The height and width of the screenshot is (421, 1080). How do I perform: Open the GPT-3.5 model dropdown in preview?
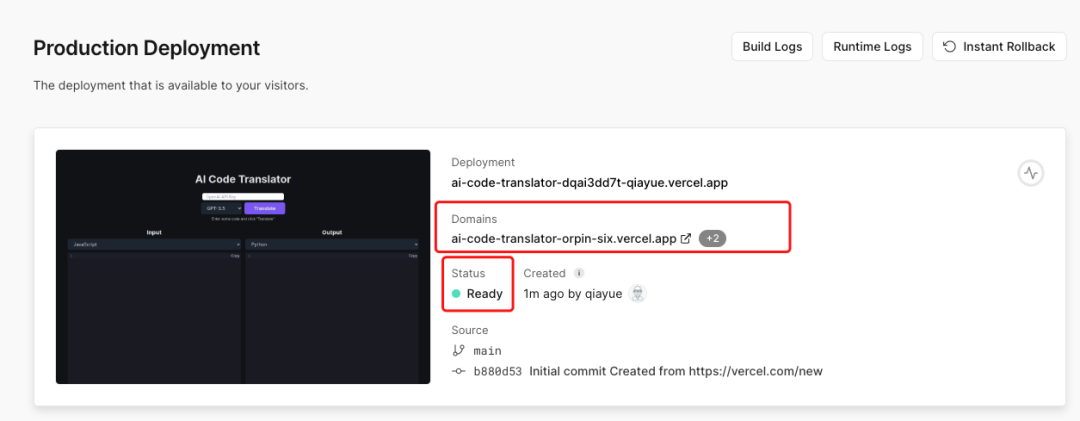222,208
